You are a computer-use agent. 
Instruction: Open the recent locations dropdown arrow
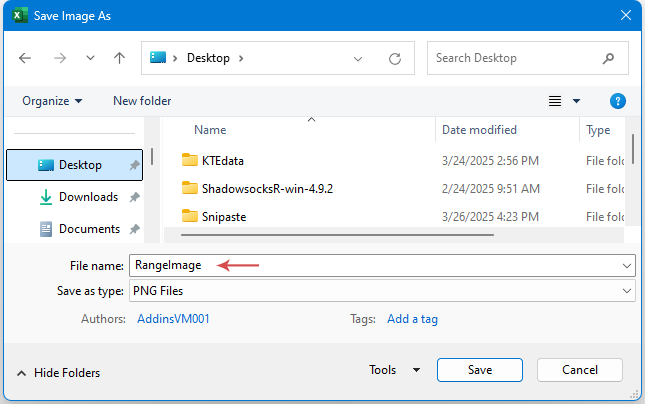(90, 58)
